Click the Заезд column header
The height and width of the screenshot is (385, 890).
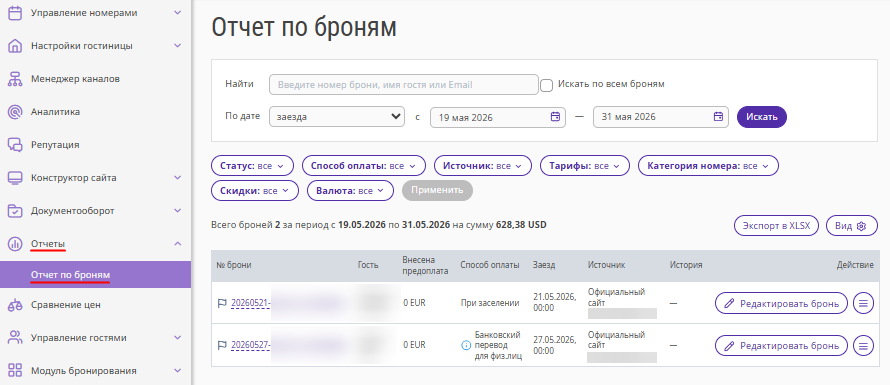point(544,265)
